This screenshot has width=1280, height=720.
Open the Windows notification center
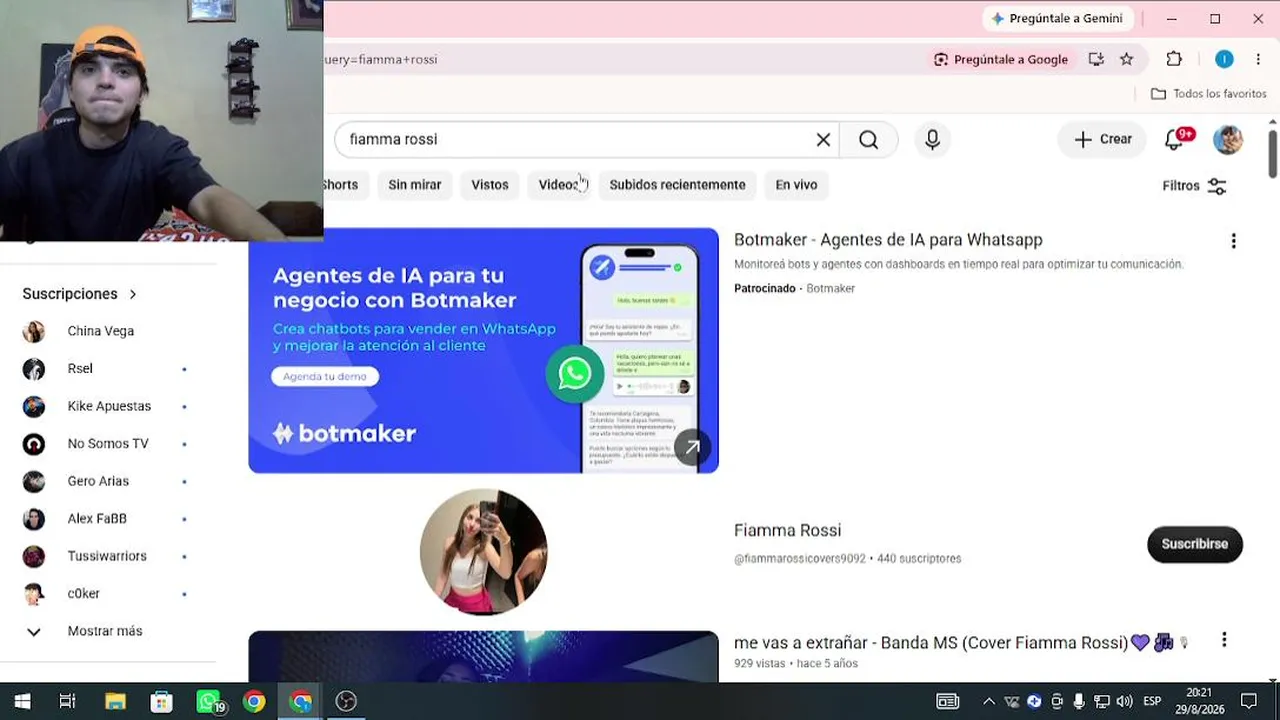coord(1249,701)
